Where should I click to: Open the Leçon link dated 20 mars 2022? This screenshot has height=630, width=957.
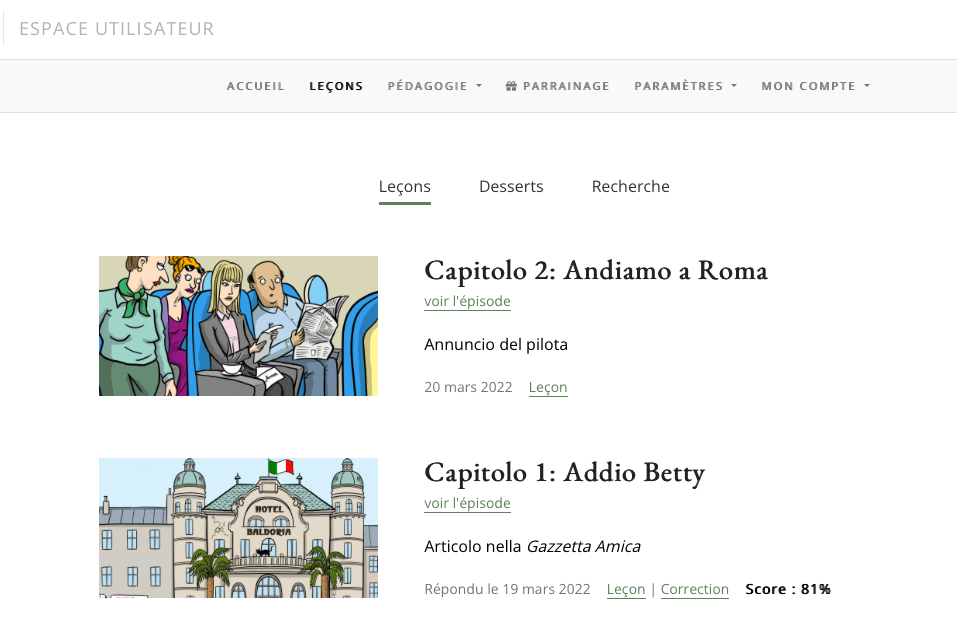pyautogui.click(x=548, y=388)
